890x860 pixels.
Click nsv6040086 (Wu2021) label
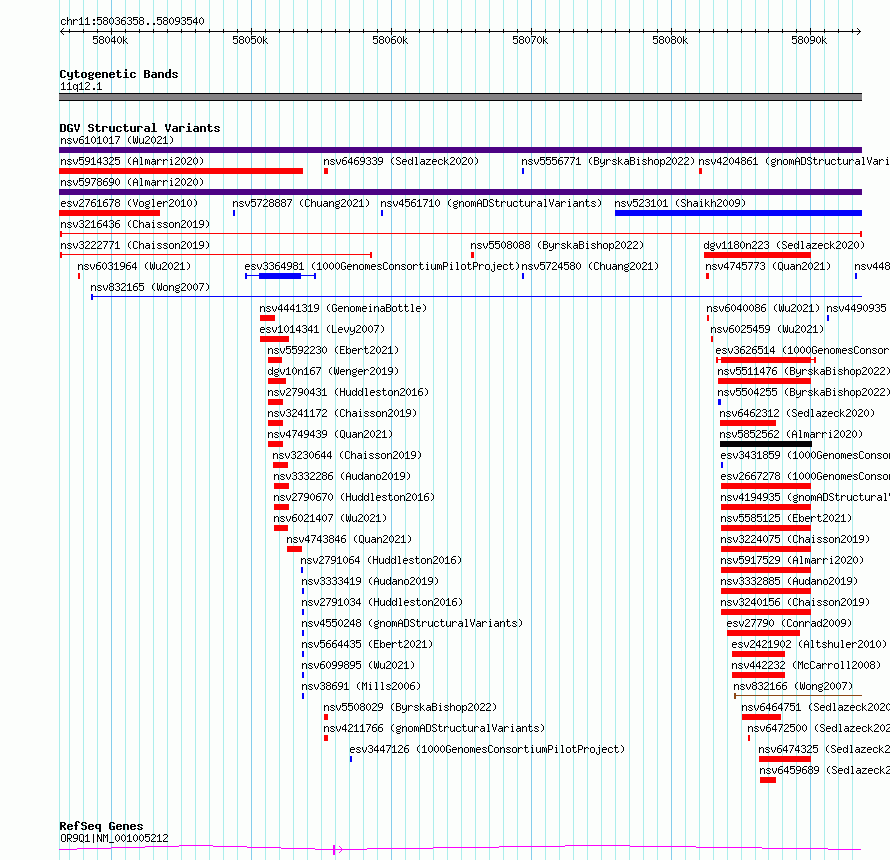763,308
